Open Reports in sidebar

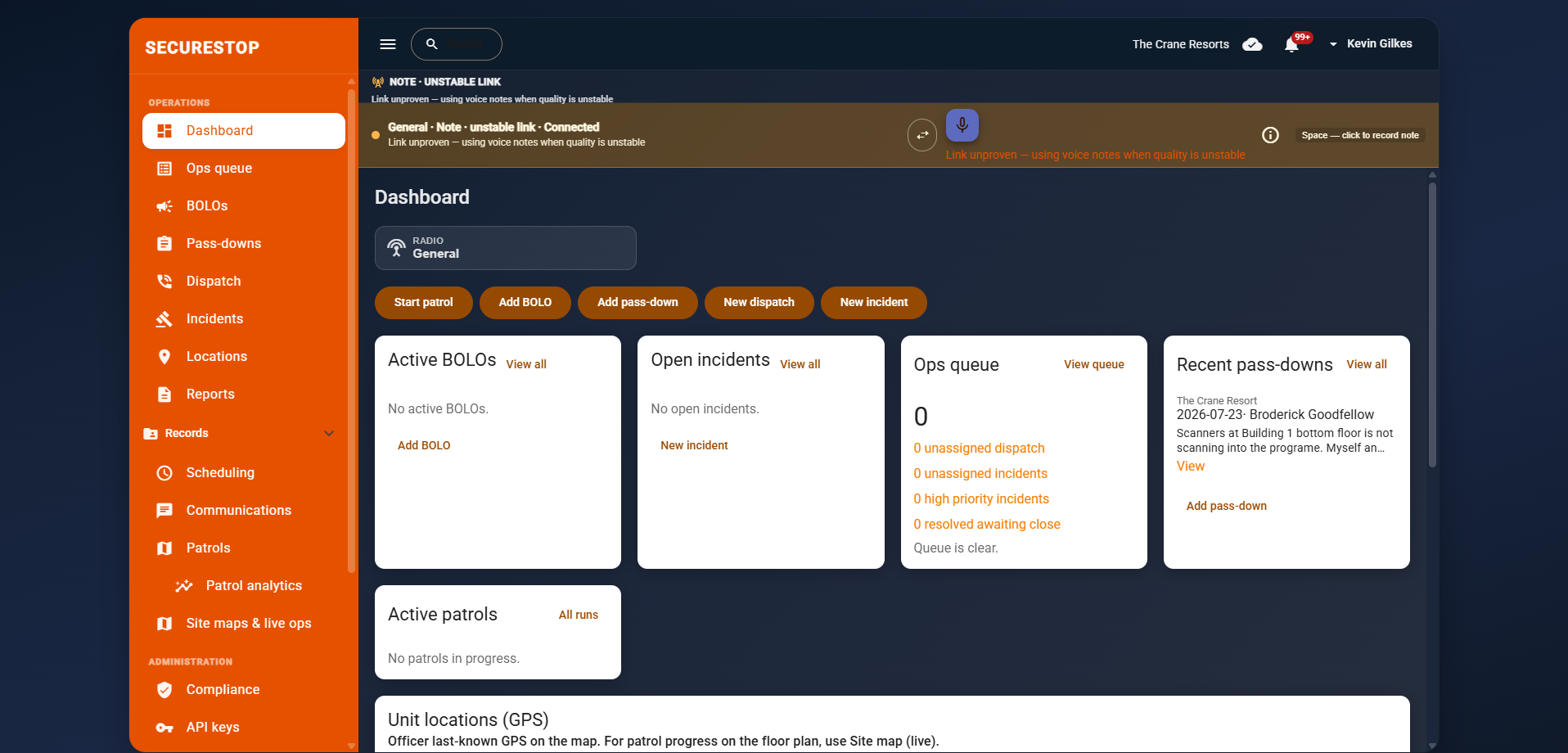point(244,395)
